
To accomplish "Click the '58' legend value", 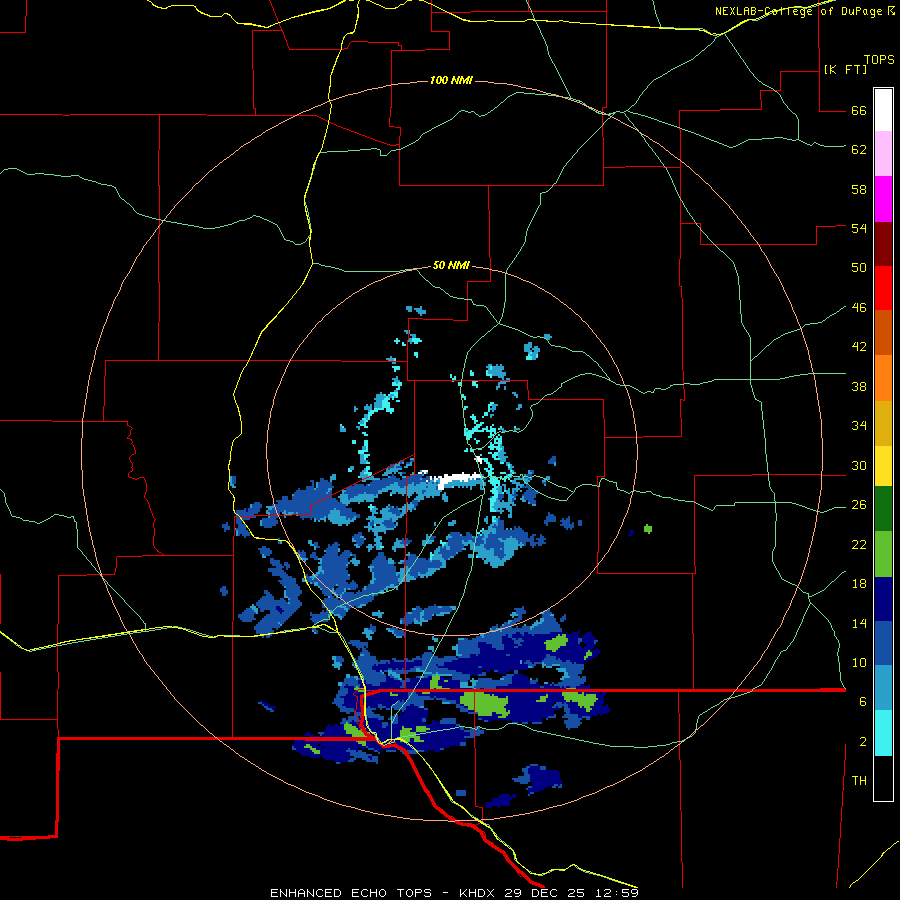I will click(x=859, y=189).
